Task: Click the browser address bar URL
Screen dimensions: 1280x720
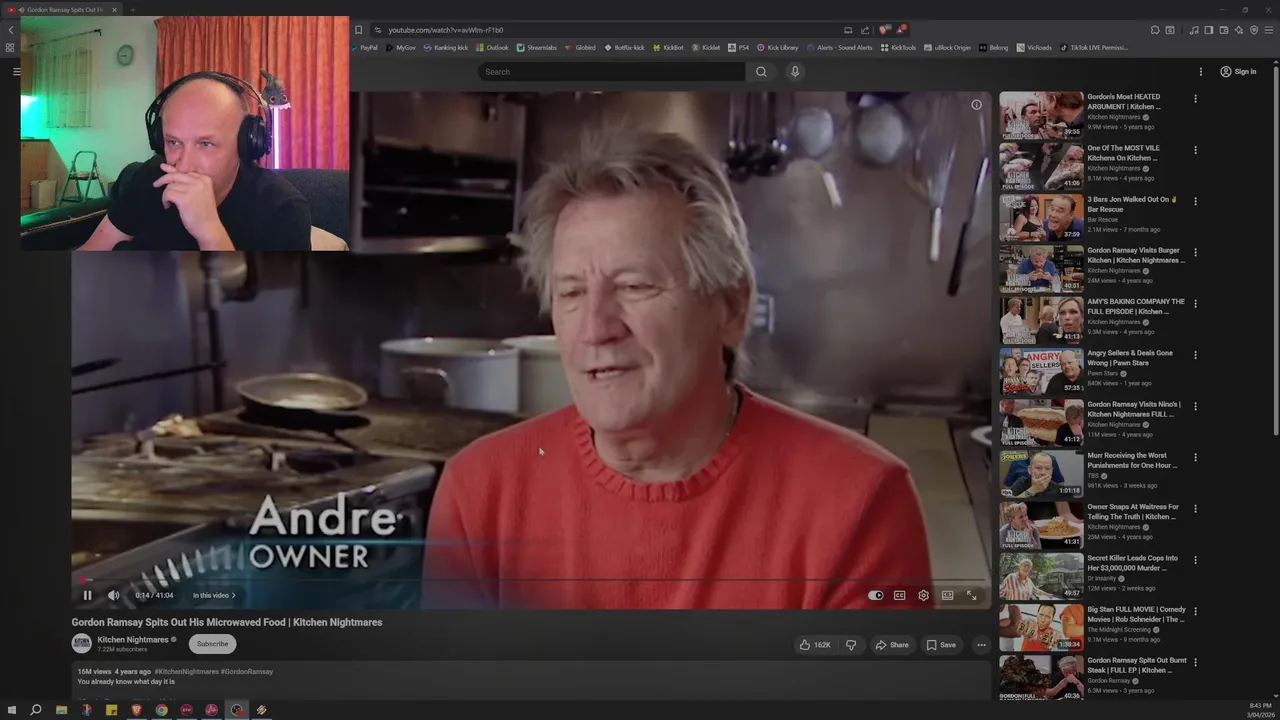Action: pos(446,30)
